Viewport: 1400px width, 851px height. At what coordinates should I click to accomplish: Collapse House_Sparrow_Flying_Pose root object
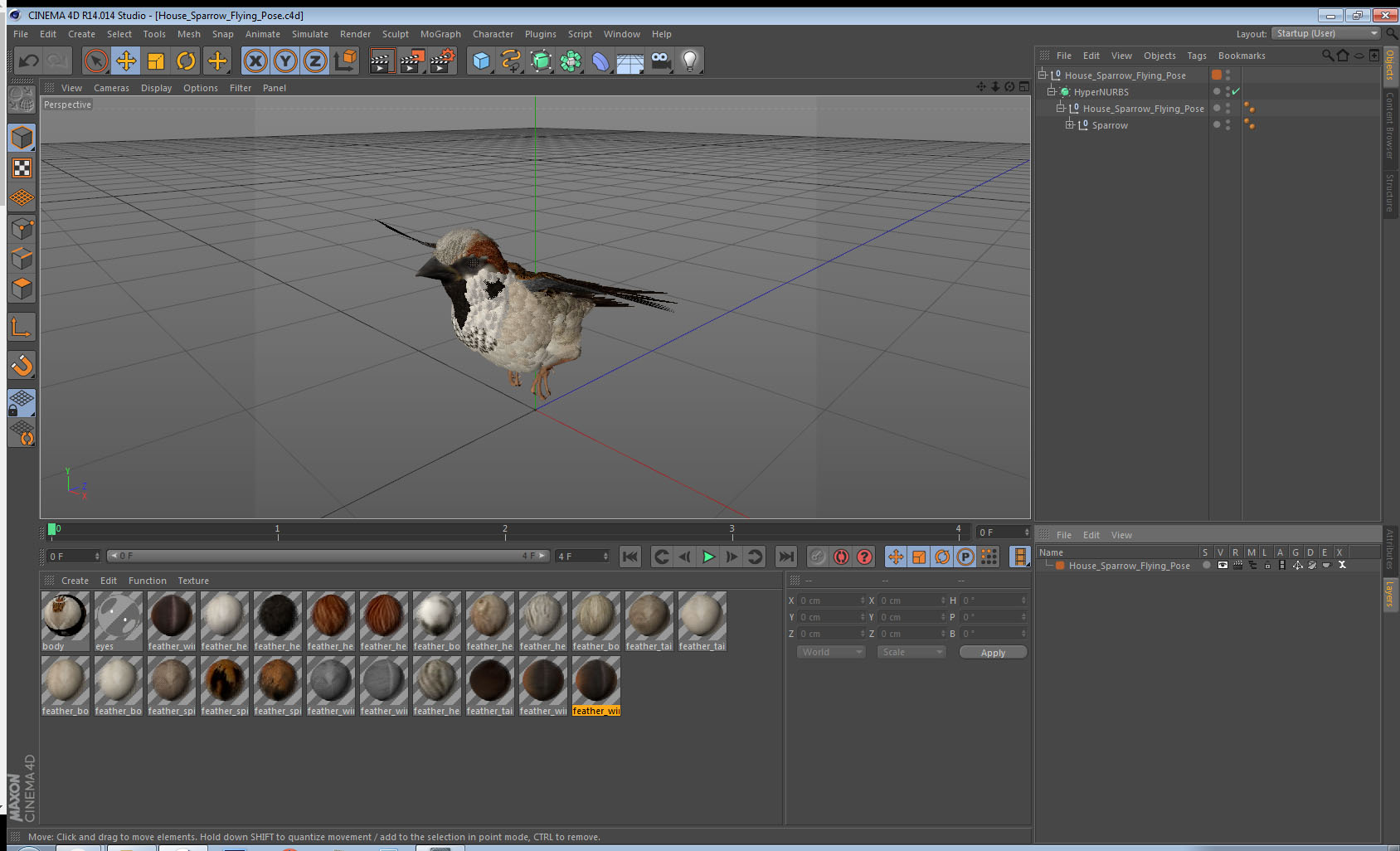(x=1043, y=75)
